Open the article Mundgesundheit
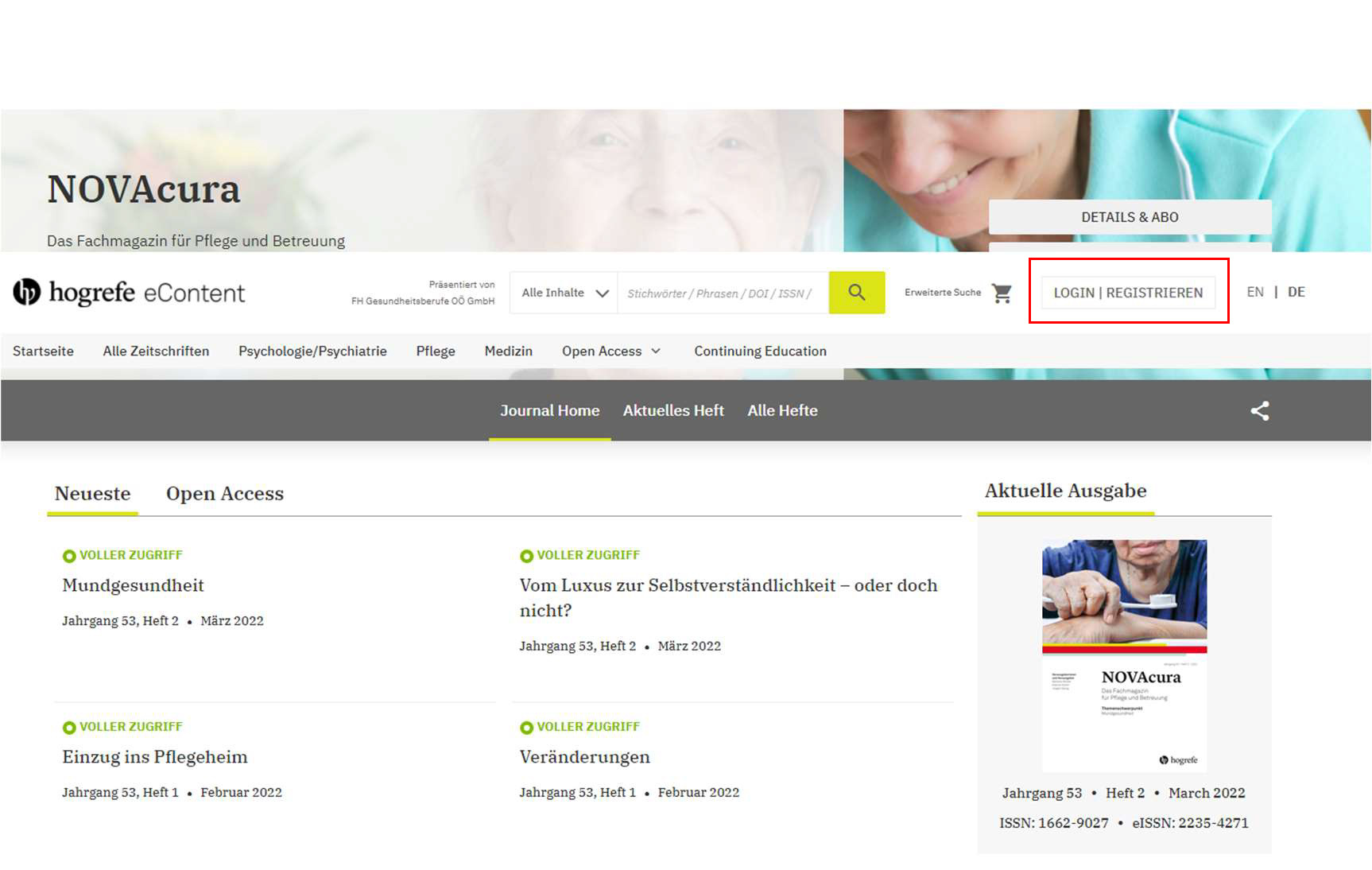Viewport: 1372px width, 870px height. click(133, 585)
